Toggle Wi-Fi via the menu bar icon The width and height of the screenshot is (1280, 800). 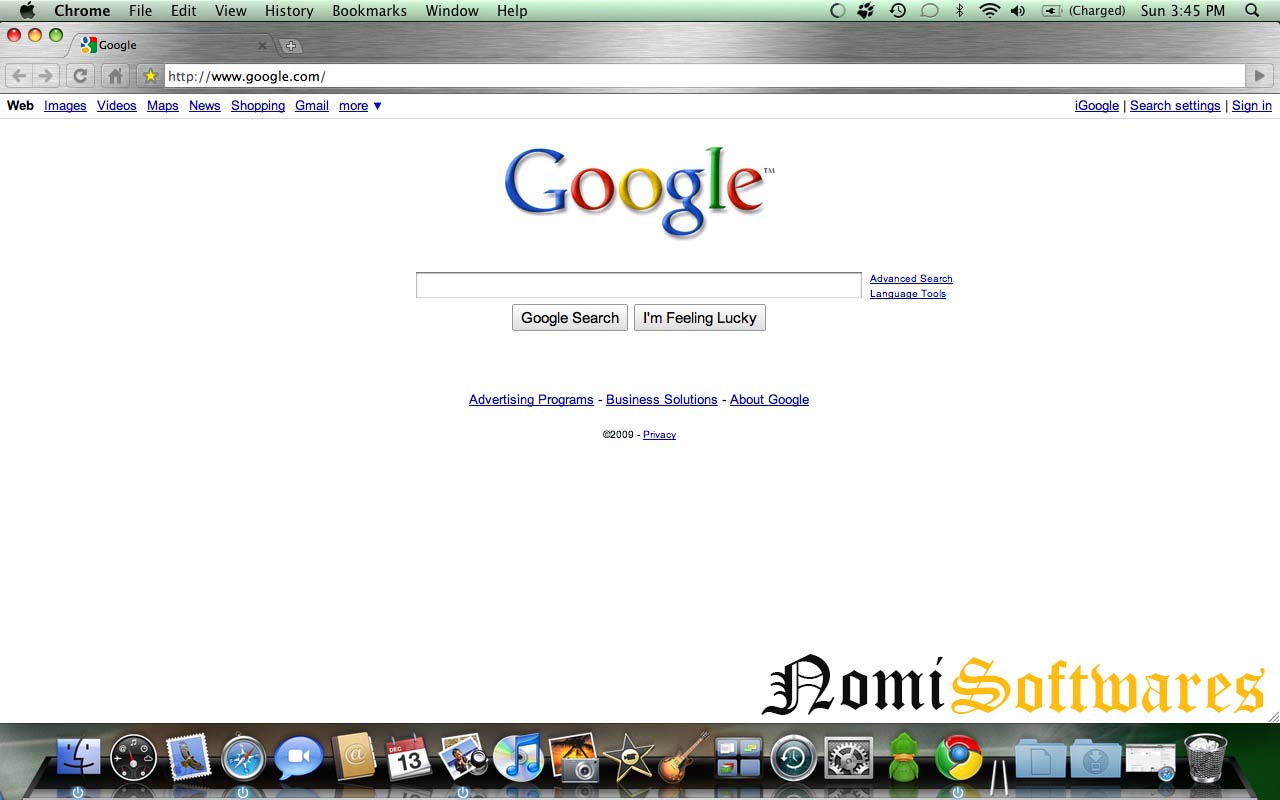(989, 11)
